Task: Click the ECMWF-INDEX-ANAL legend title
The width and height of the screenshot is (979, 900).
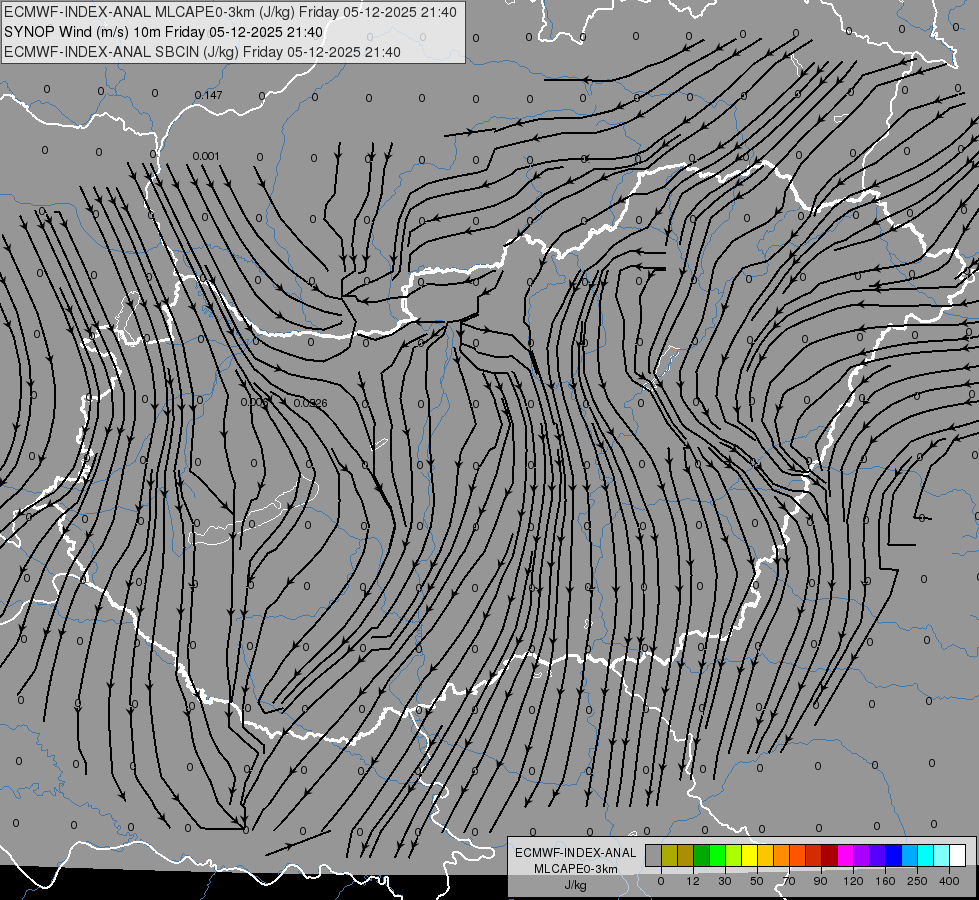Action: pyautogui.click(x=576, y=853)
